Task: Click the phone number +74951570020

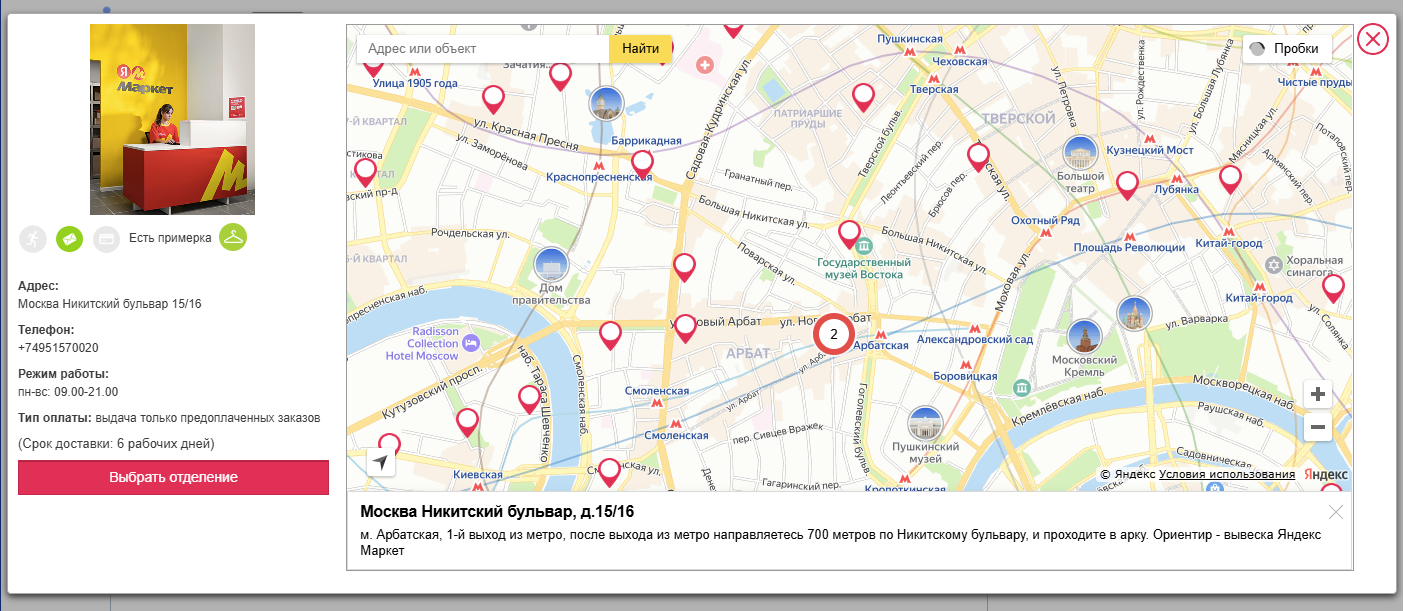Action: 58,348
